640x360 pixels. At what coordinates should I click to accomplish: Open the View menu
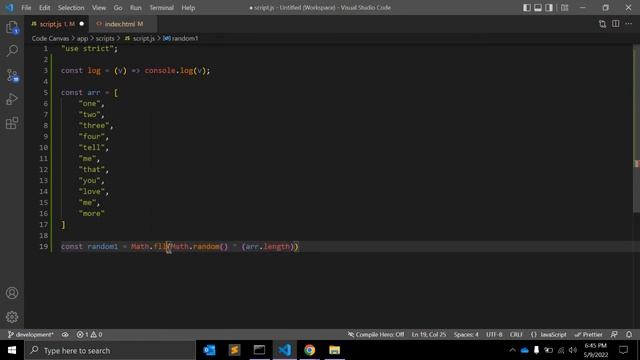click(99, 8)
